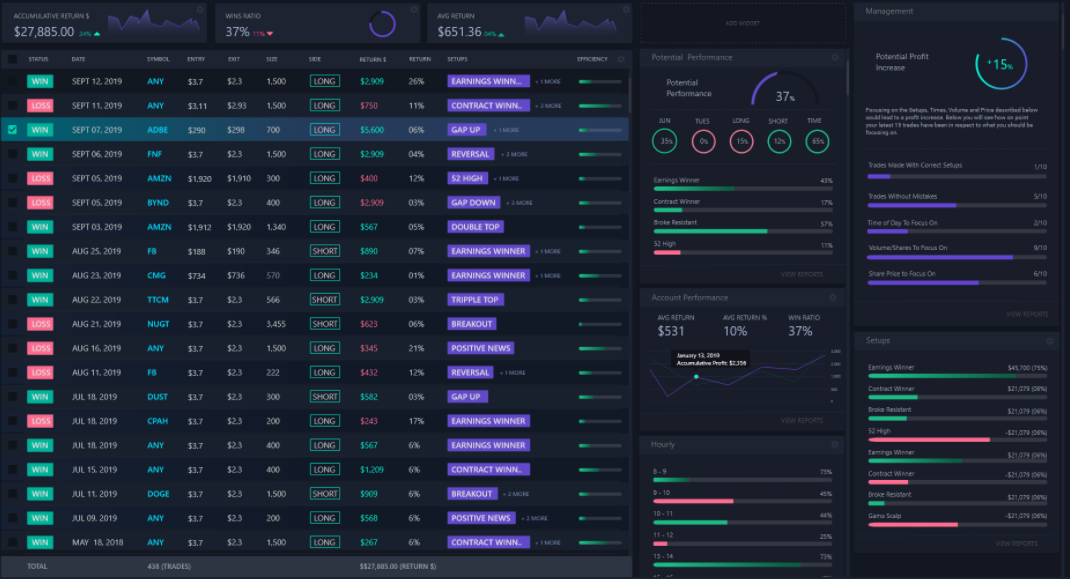Expand +2 MORE beside POSITIVE NEWS in JUL 09 row

[534, 518]
